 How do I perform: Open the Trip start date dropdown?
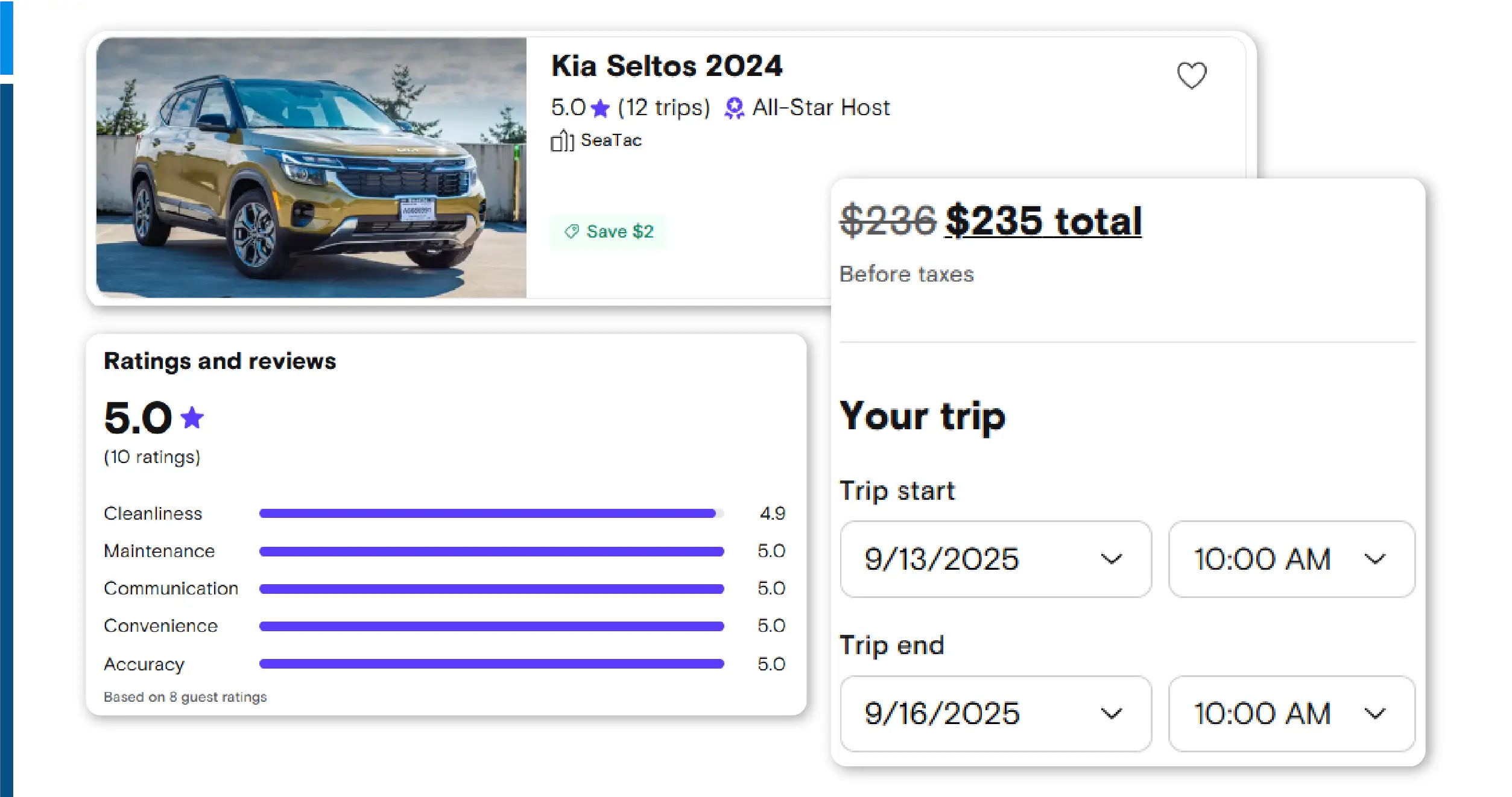click(995, 559)
